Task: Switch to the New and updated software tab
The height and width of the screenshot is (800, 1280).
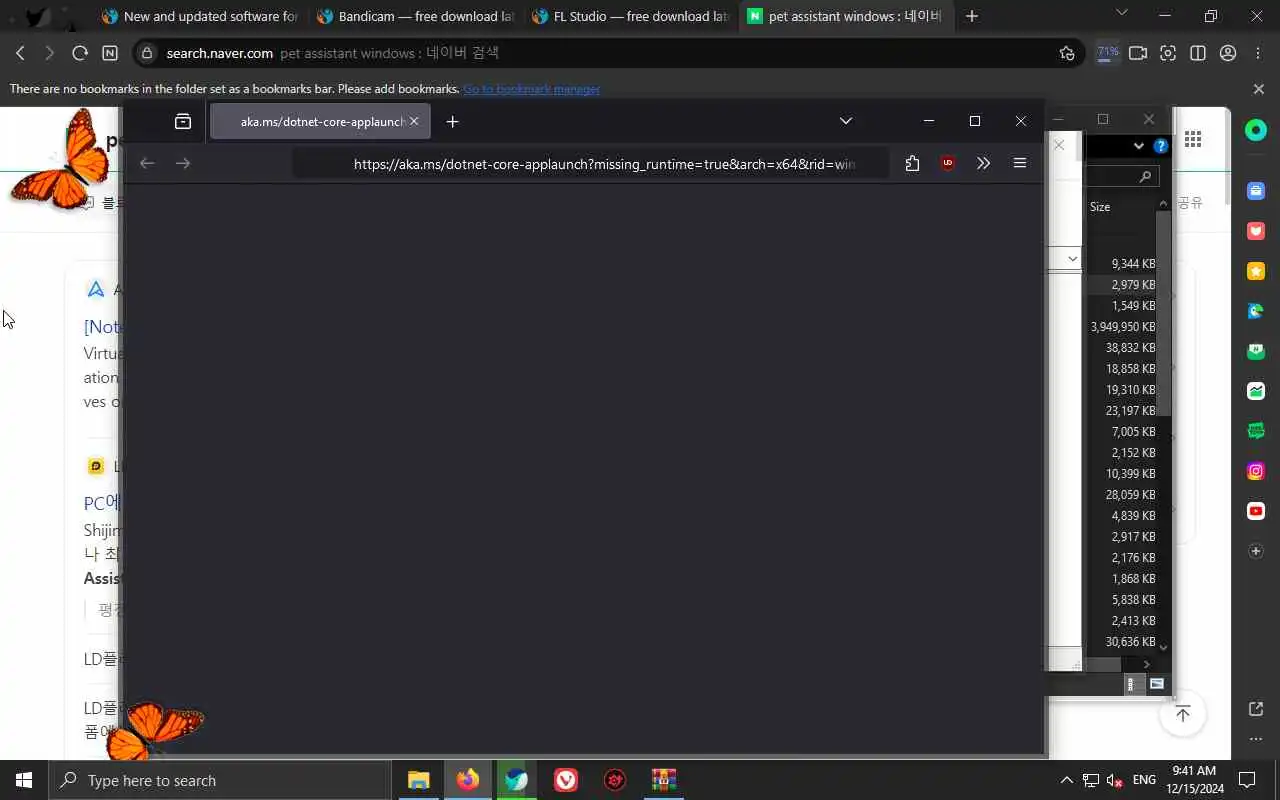Action: (200, 16)
